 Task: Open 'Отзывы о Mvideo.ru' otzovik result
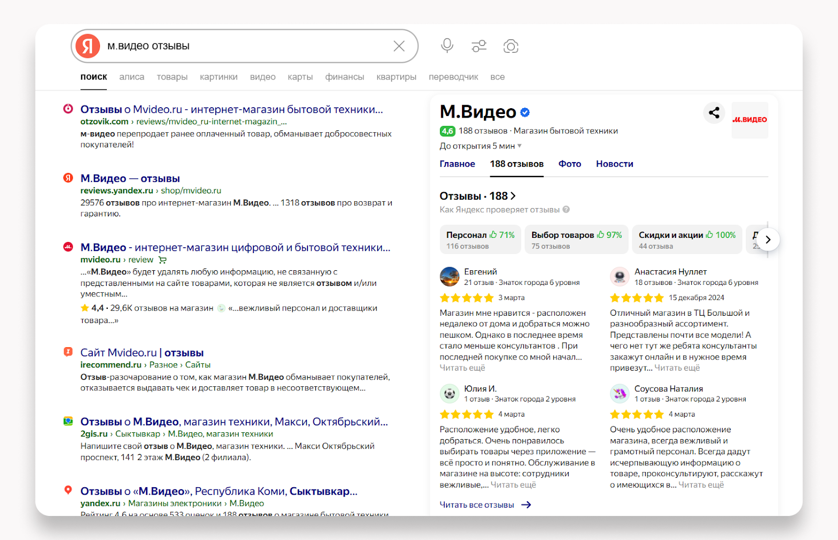(x=231, y=109)
